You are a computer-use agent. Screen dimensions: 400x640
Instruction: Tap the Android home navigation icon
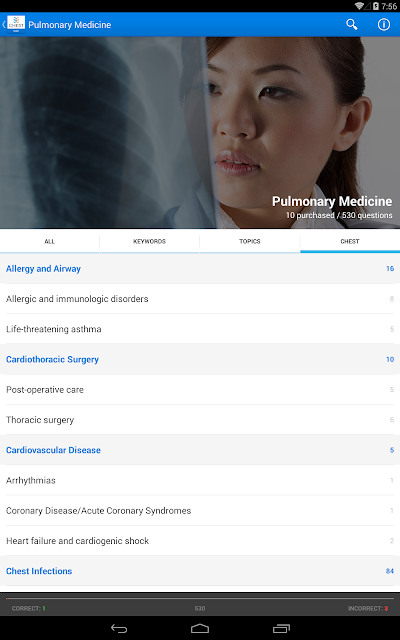click(200, 629)
